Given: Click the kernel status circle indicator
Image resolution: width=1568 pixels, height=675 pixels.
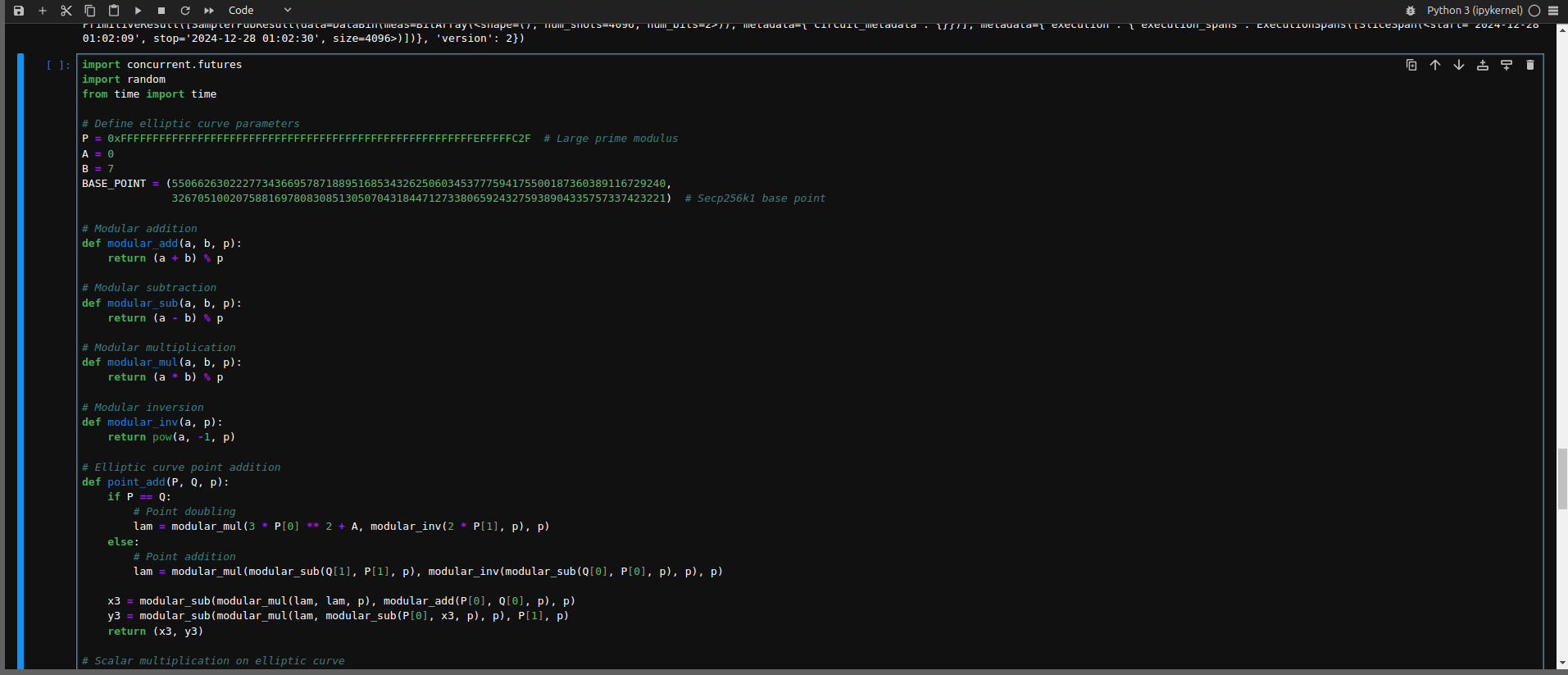Looking at the screenshot, I should pos(1534,11).
